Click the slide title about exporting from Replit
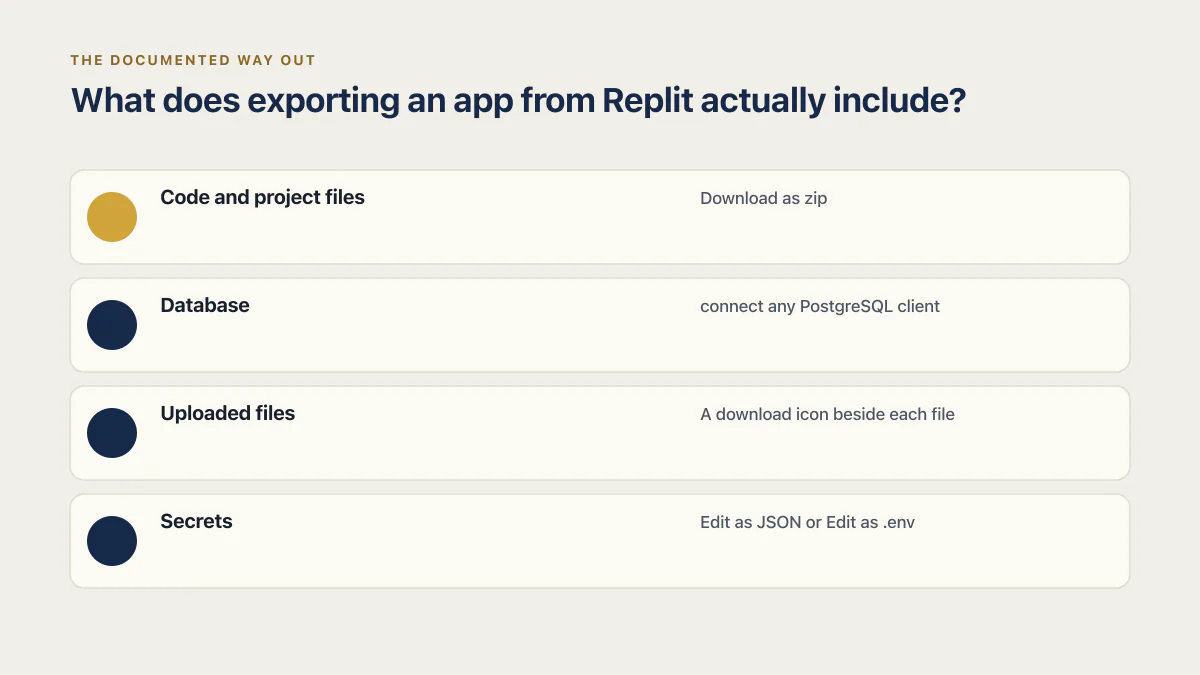 [x=518, y=101]
